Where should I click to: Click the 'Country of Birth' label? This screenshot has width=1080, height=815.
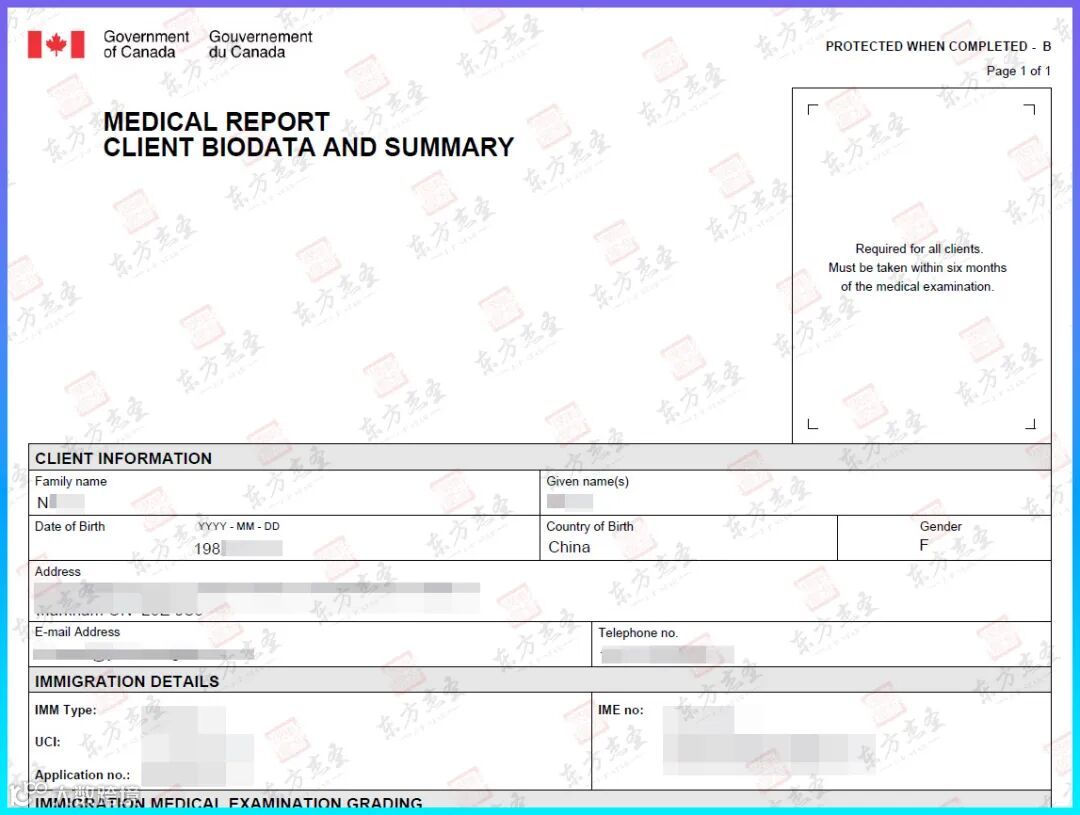point(590,526)
